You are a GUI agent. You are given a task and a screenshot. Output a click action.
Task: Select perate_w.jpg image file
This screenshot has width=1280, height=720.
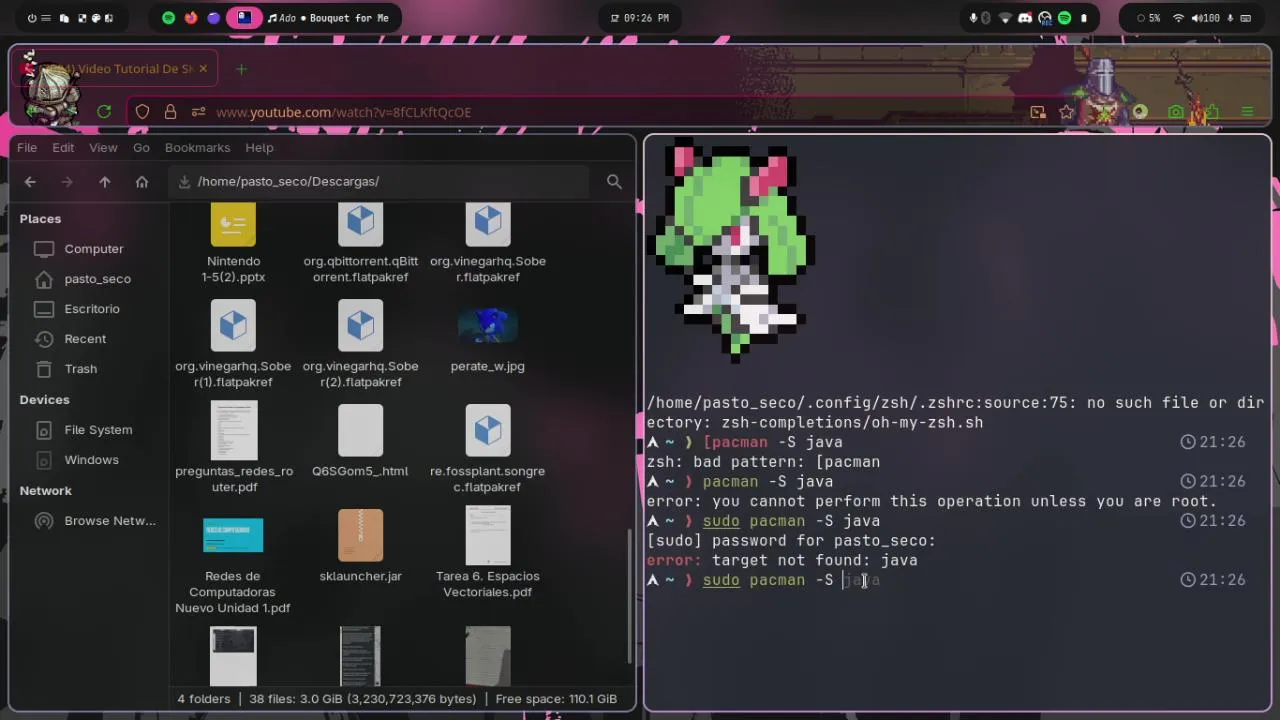[488, 340]
